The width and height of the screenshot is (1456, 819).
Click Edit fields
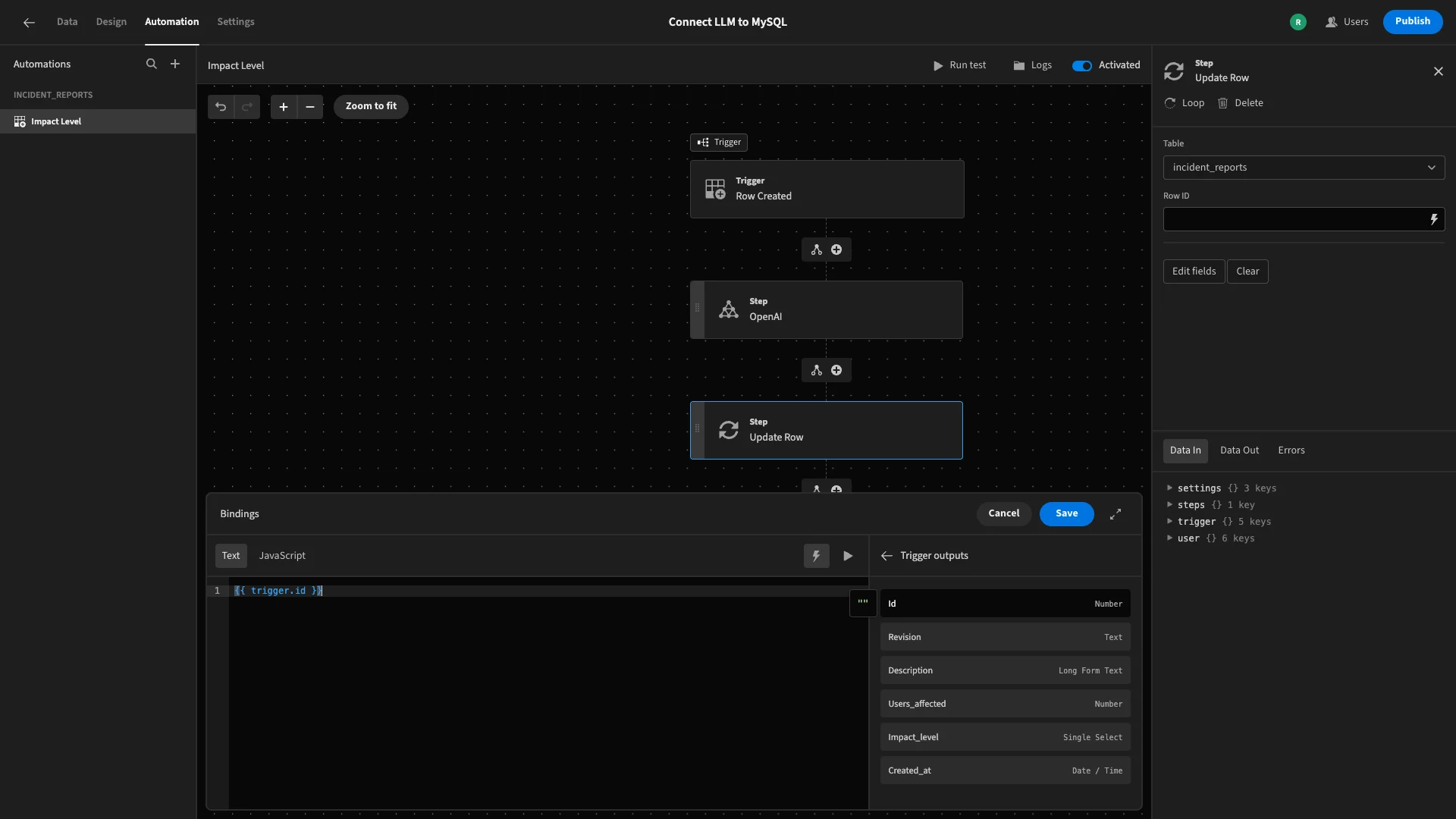pos(1194,271)
